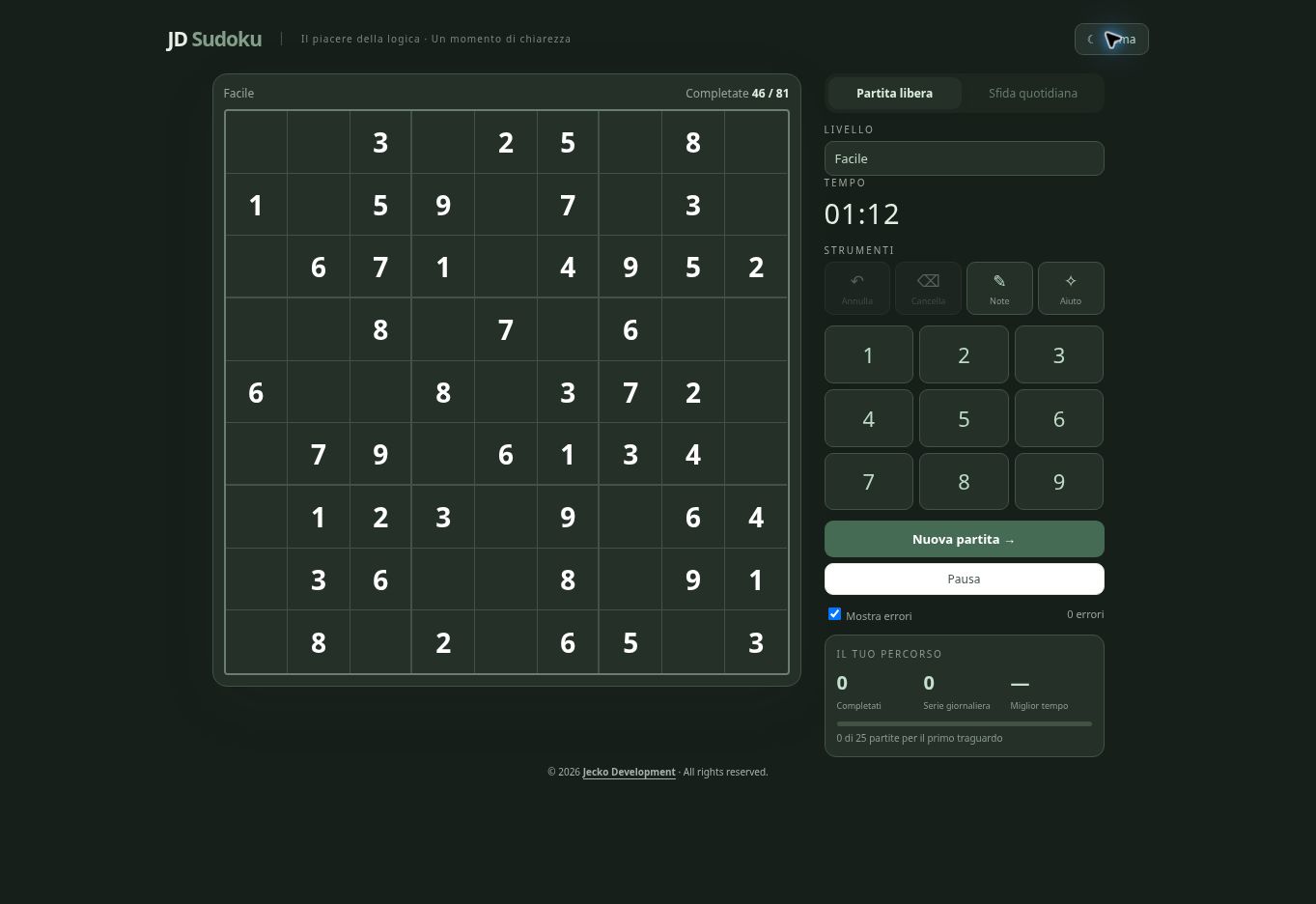Select the empty top-right corner grid cell
The height and width of the screenshot is (904, 1316).
tap(756, 142)
